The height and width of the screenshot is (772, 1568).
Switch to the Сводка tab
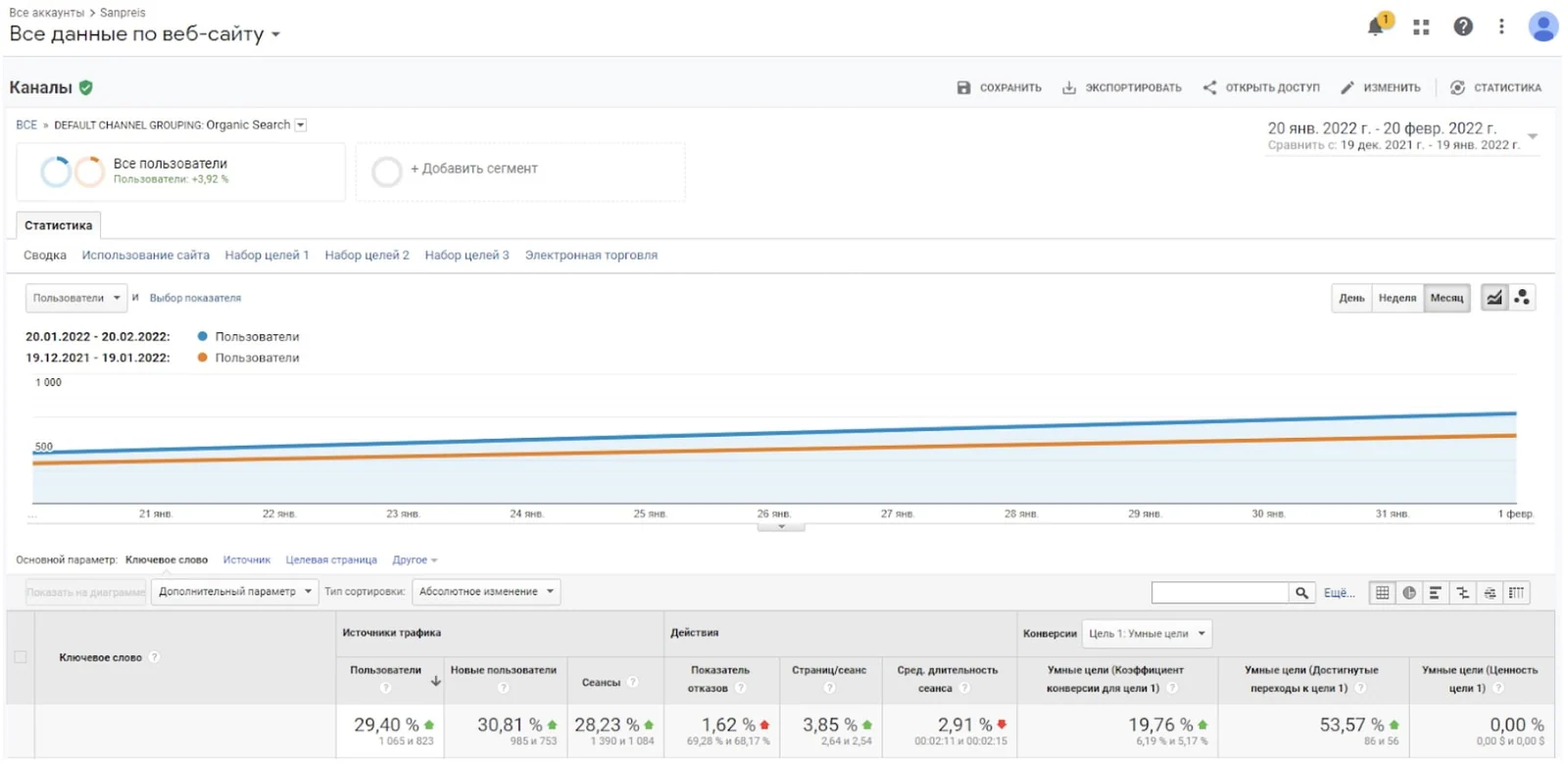(45, 256)
